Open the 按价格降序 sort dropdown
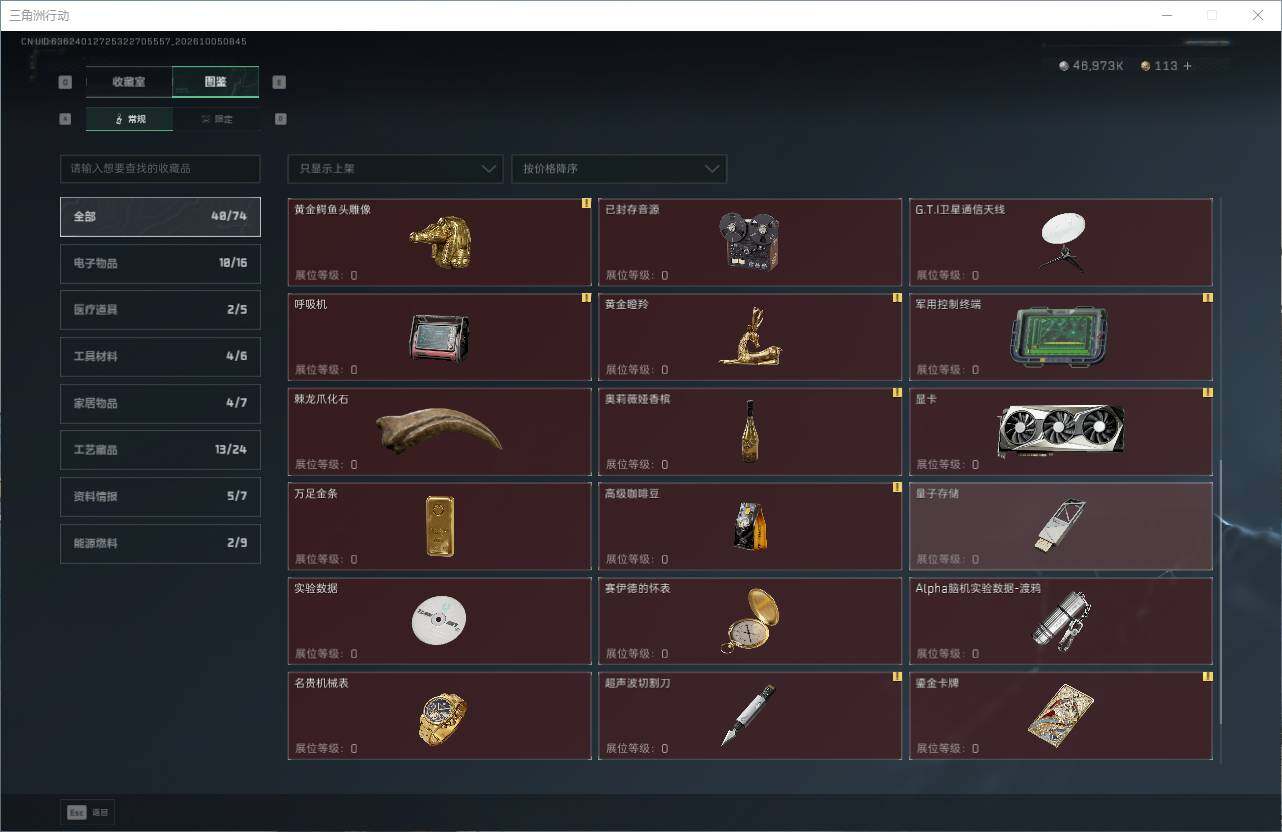Viewport: 1282px width, 832px height. pyautogui.click(x=619, y=169)
